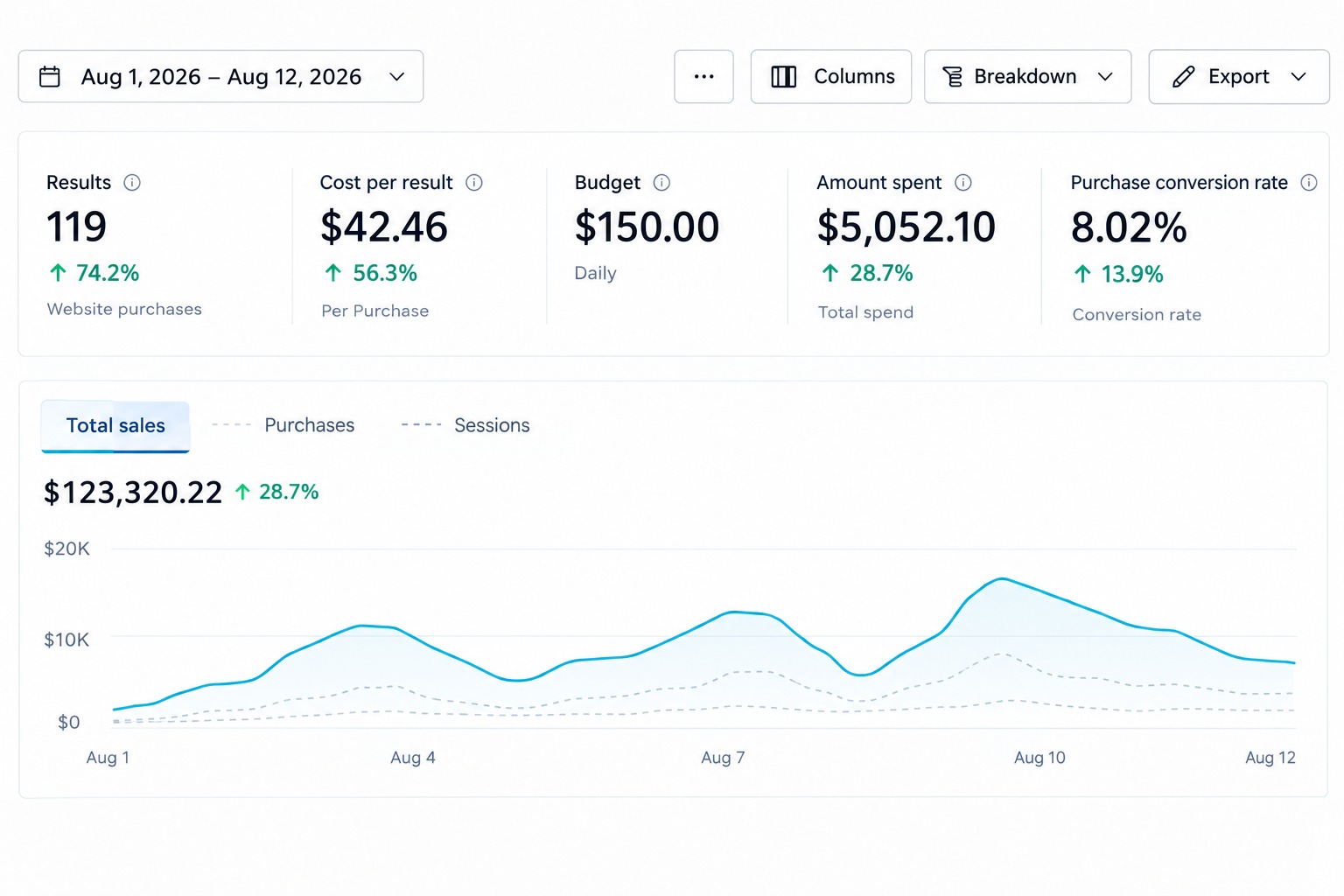Click the 8.02% conversion rate value

click(x=1129, y=228)
